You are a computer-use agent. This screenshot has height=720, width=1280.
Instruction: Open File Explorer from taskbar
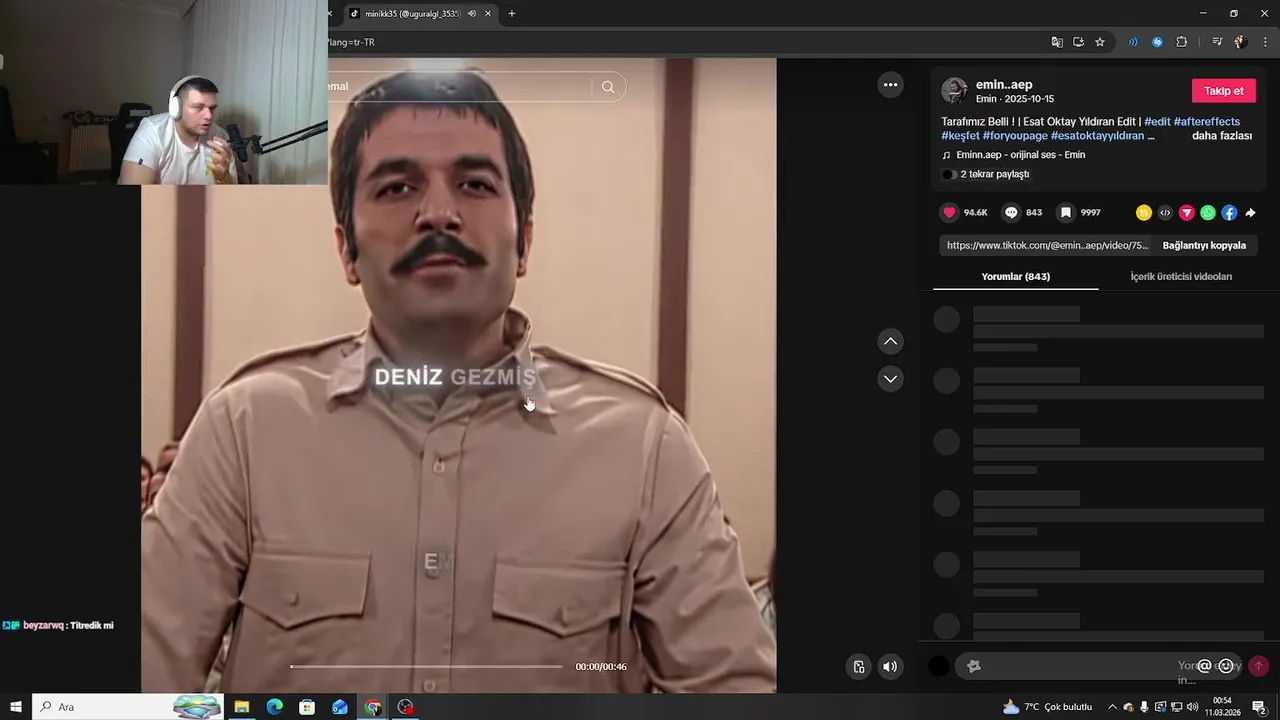(241, 707)
